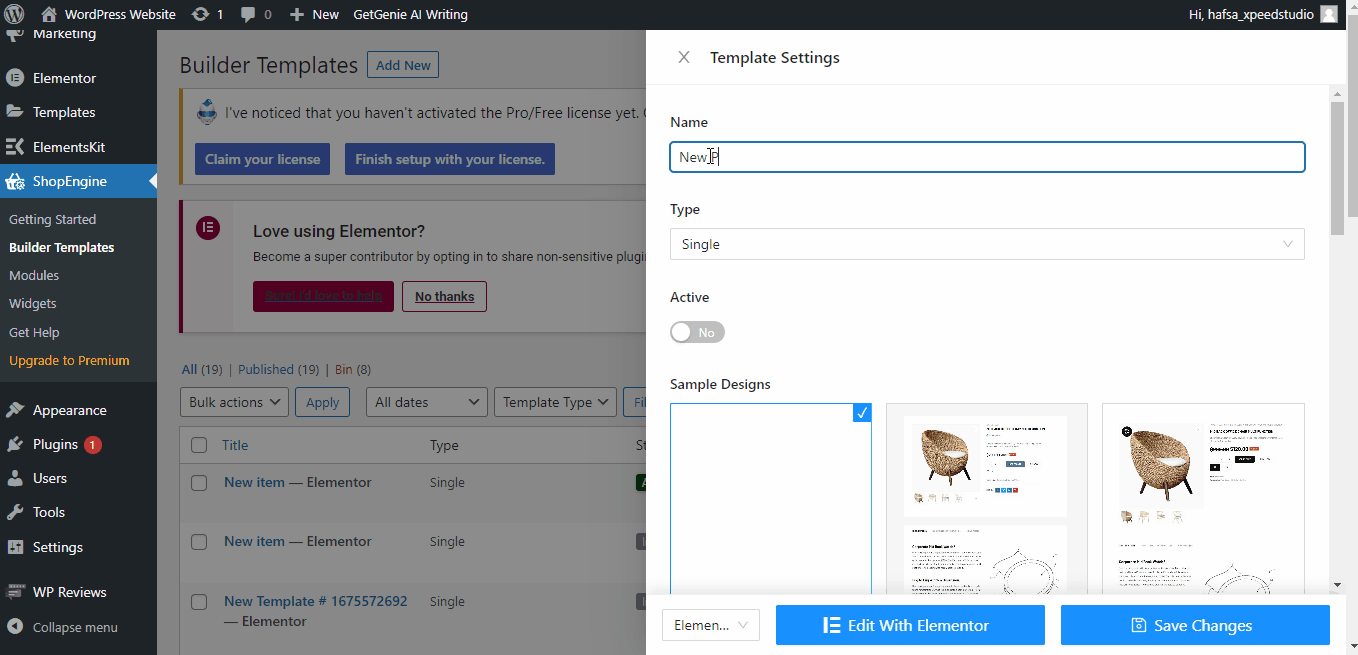This screenshot has width=1358, height=655.
Task: Click the Marketing sidebar icon
Action: [15, 36]
